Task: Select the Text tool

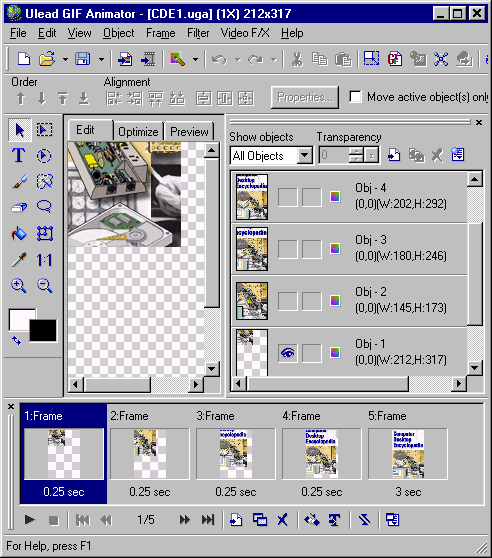Action: coord(19,156)
